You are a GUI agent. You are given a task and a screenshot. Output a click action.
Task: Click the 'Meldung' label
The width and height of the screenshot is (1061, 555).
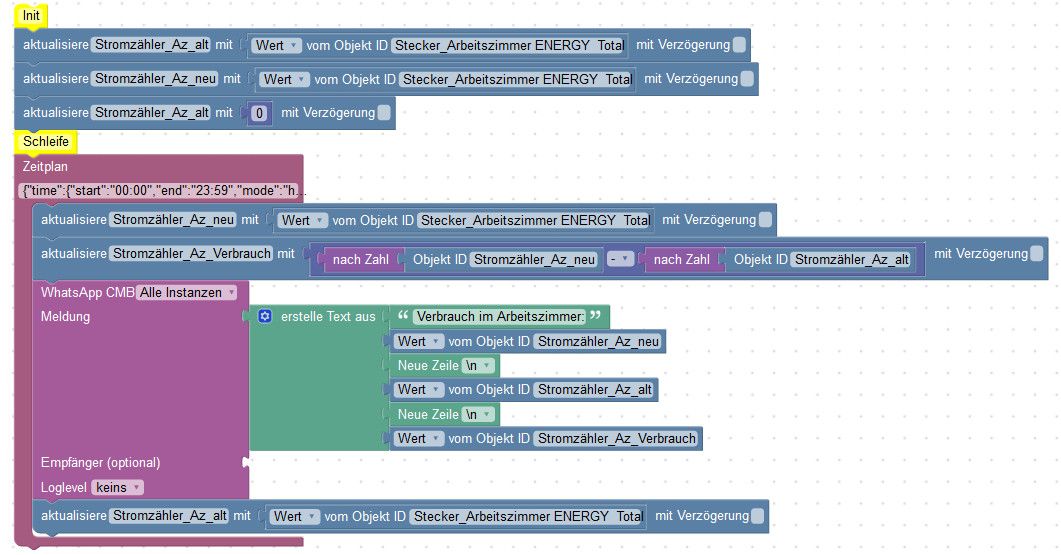65,316
